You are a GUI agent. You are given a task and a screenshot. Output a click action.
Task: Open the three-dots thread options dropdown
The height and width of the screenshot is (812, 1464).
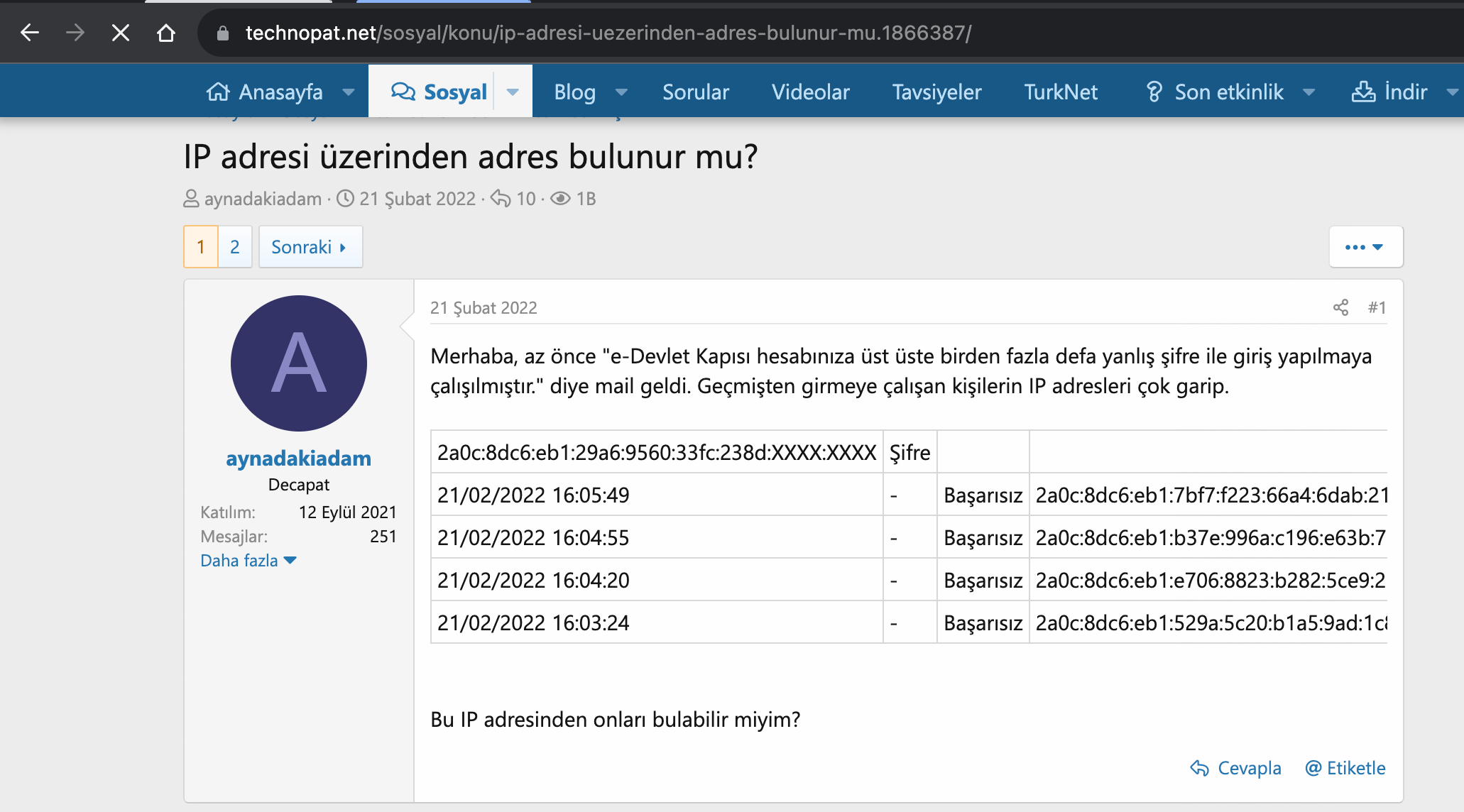coord(1365,247)
